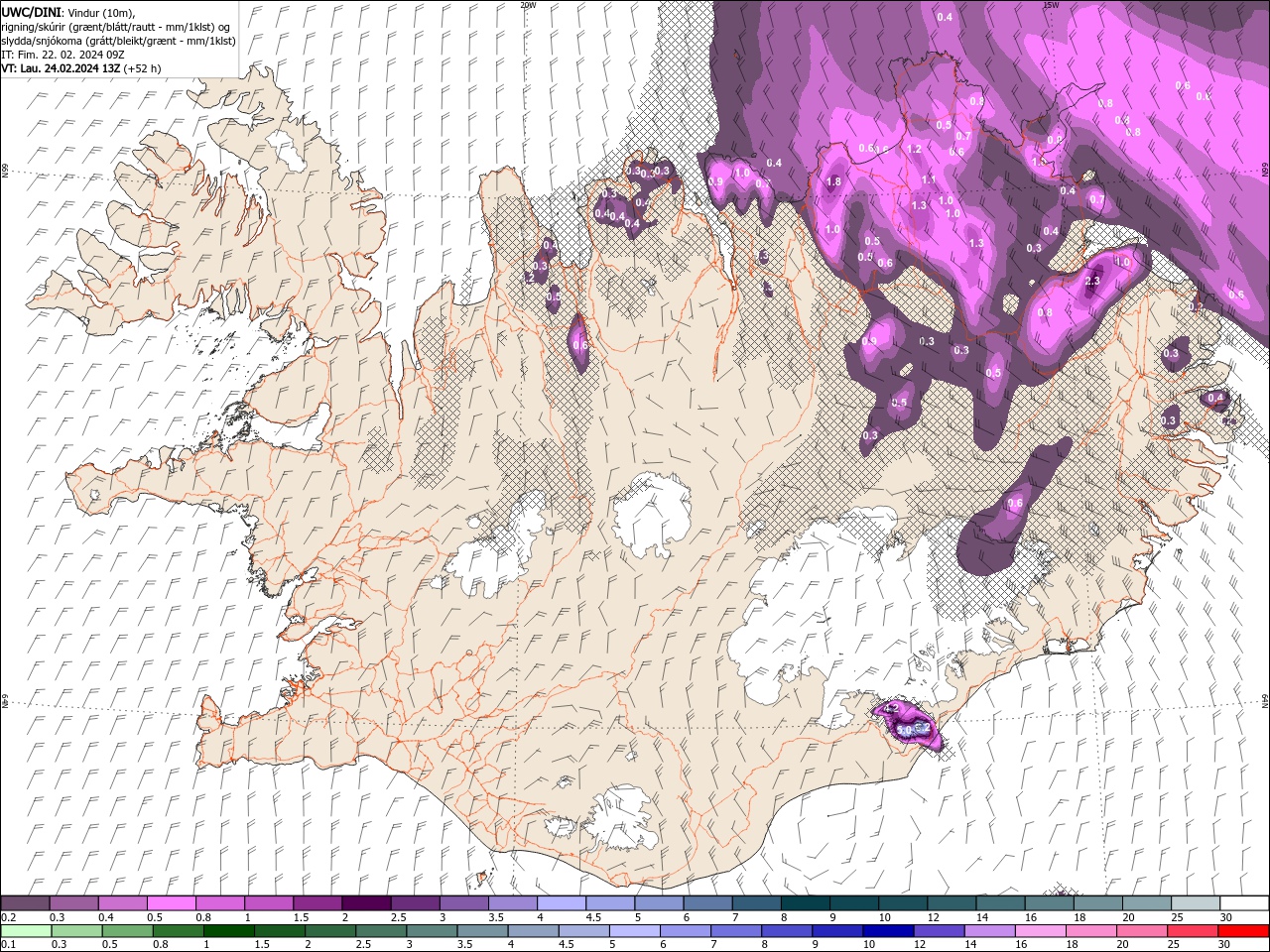Click the 20W longitude label at top edge

528,5
